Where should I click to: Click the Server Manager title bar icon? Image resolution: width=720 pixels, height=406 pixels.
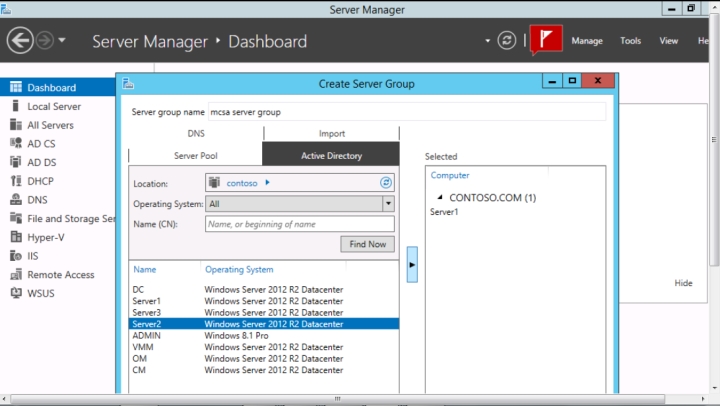pos(6,9)
